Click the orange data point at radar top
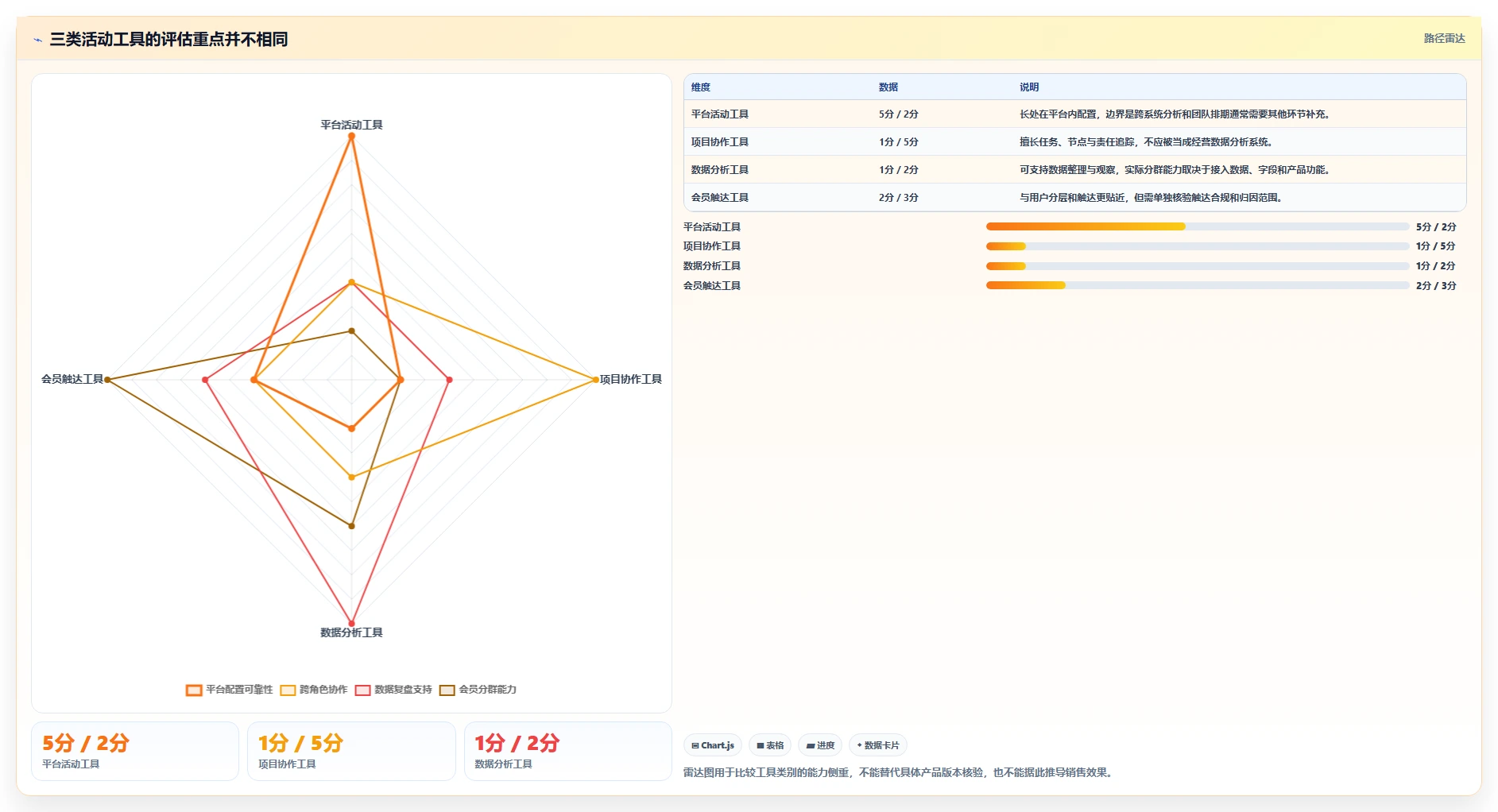Screen dimensions: 1498x812 351,136
